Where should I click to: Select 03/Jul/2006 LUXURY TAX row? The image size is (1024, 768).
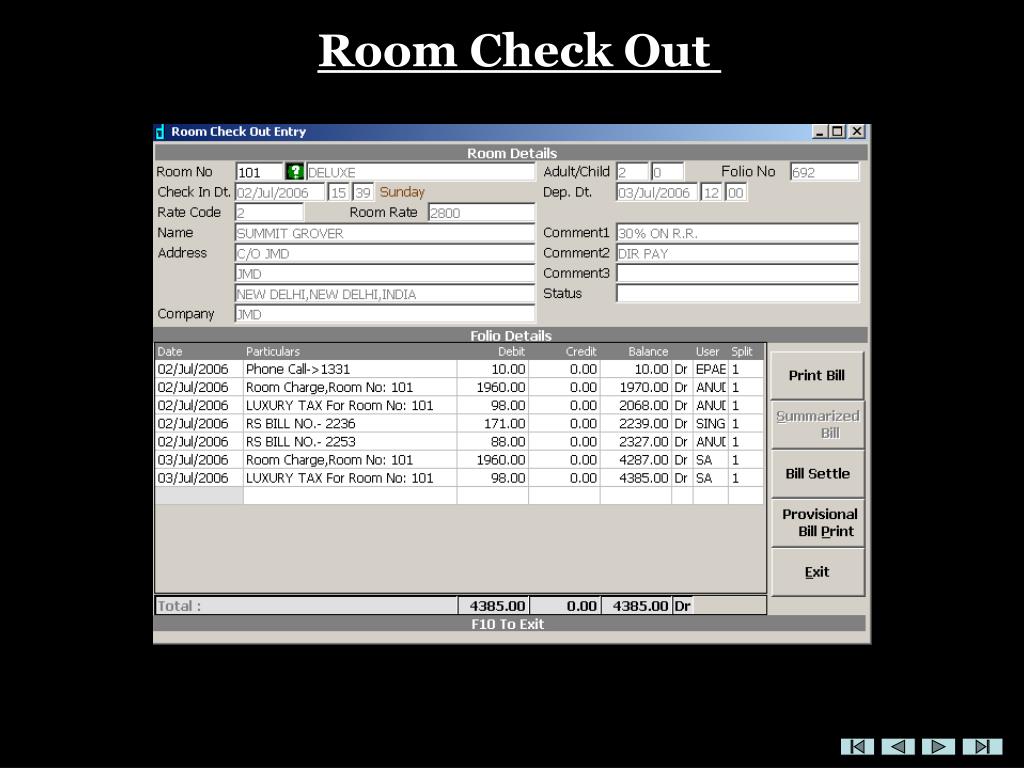pos(459,478)
